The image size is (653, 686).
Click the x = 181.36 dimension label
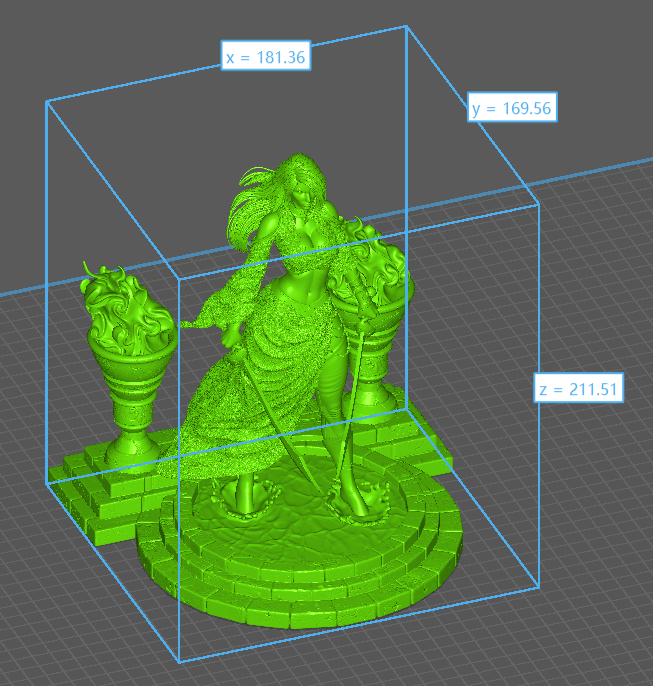(266, 57)
